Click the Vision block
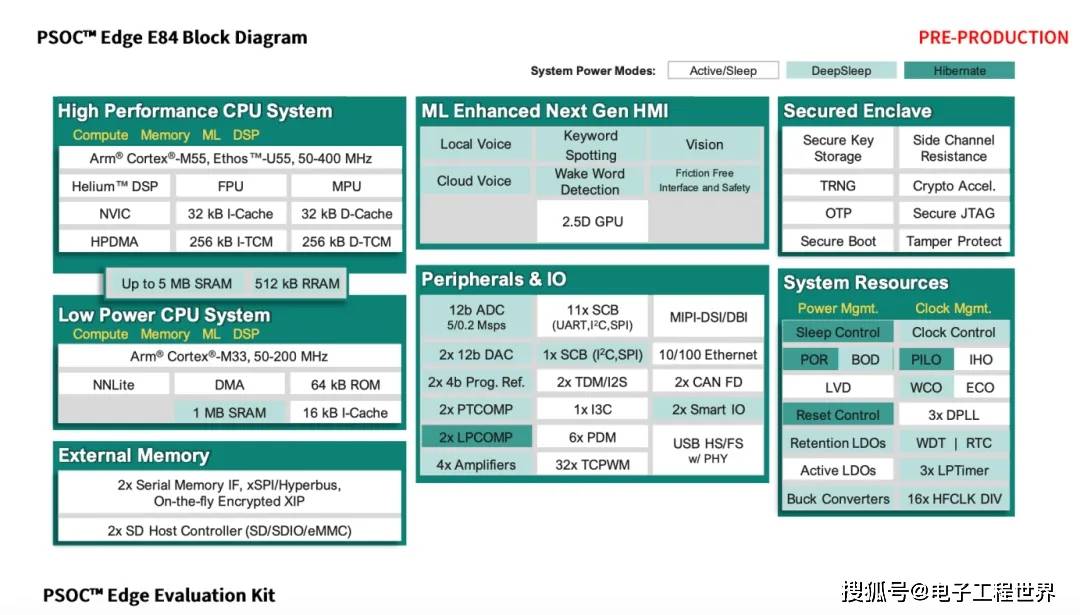The image size is (1080, 615). (x=705, y=145)
